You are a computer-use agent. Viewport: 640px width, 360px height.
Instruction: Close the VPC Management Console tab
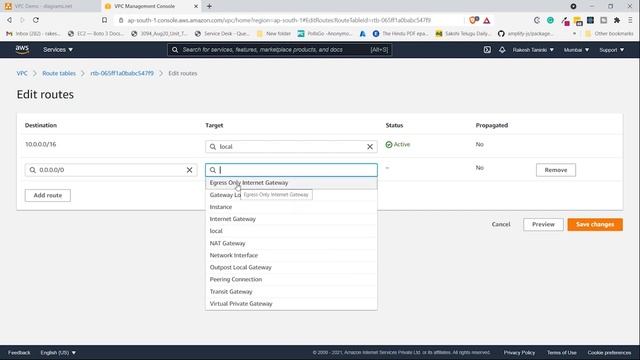pyautogui.click(x=196, y=6)
